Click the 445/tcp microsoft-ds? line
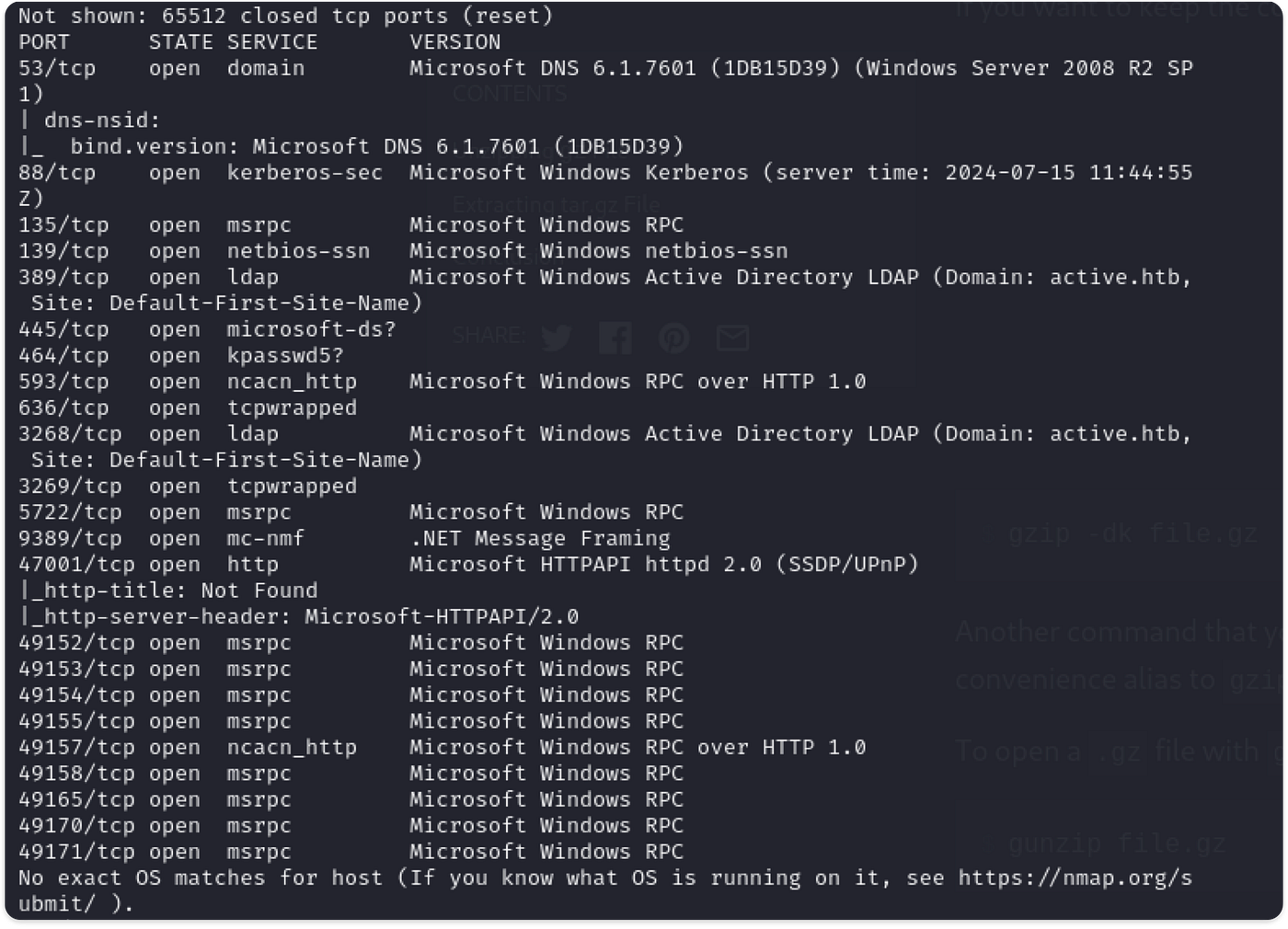 [x=207, y=329]
